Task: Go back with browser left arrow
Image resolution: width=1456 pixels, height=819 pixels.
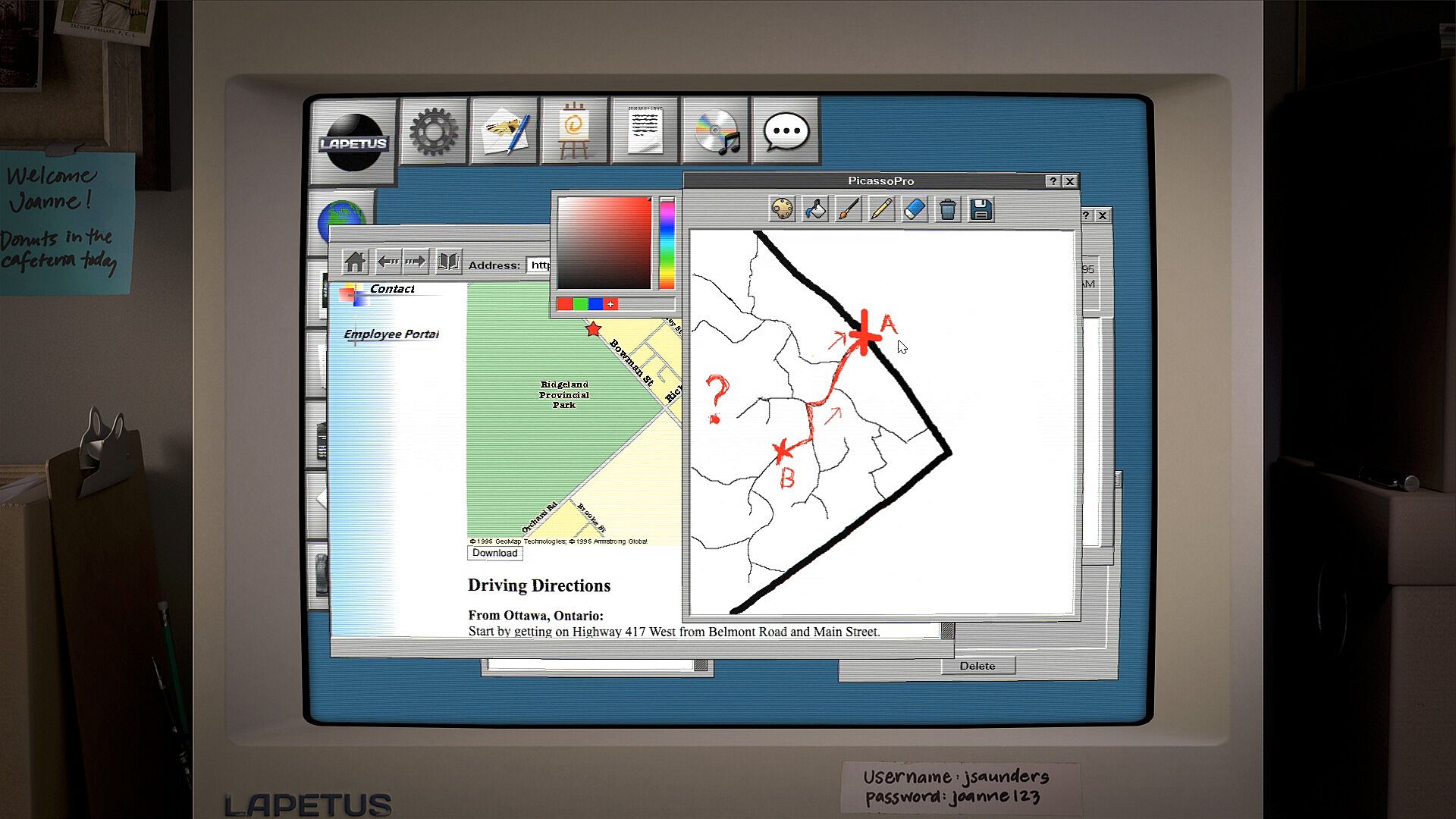Action: pyautogui.click(x=388, y=262)
